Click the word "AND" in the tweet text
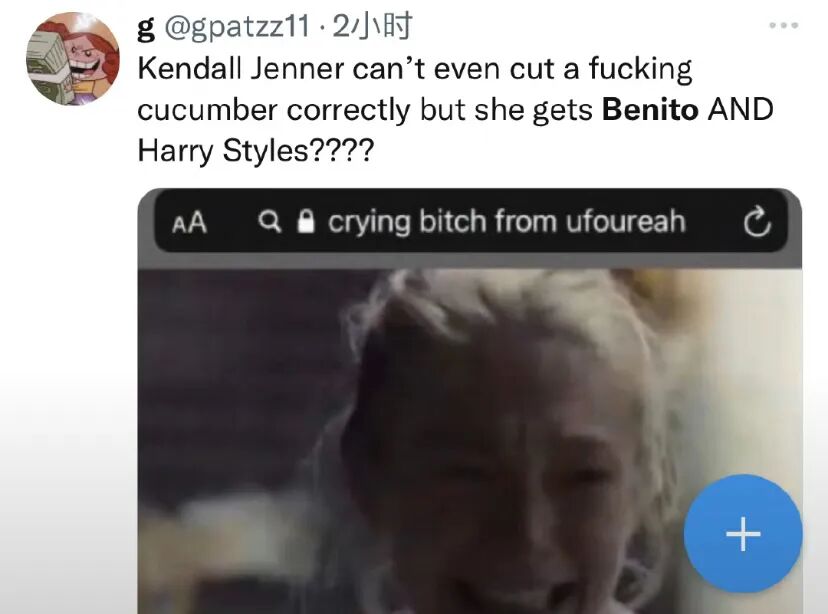The width and height of the screenshot is (828, 614). [x=740, y=109]
